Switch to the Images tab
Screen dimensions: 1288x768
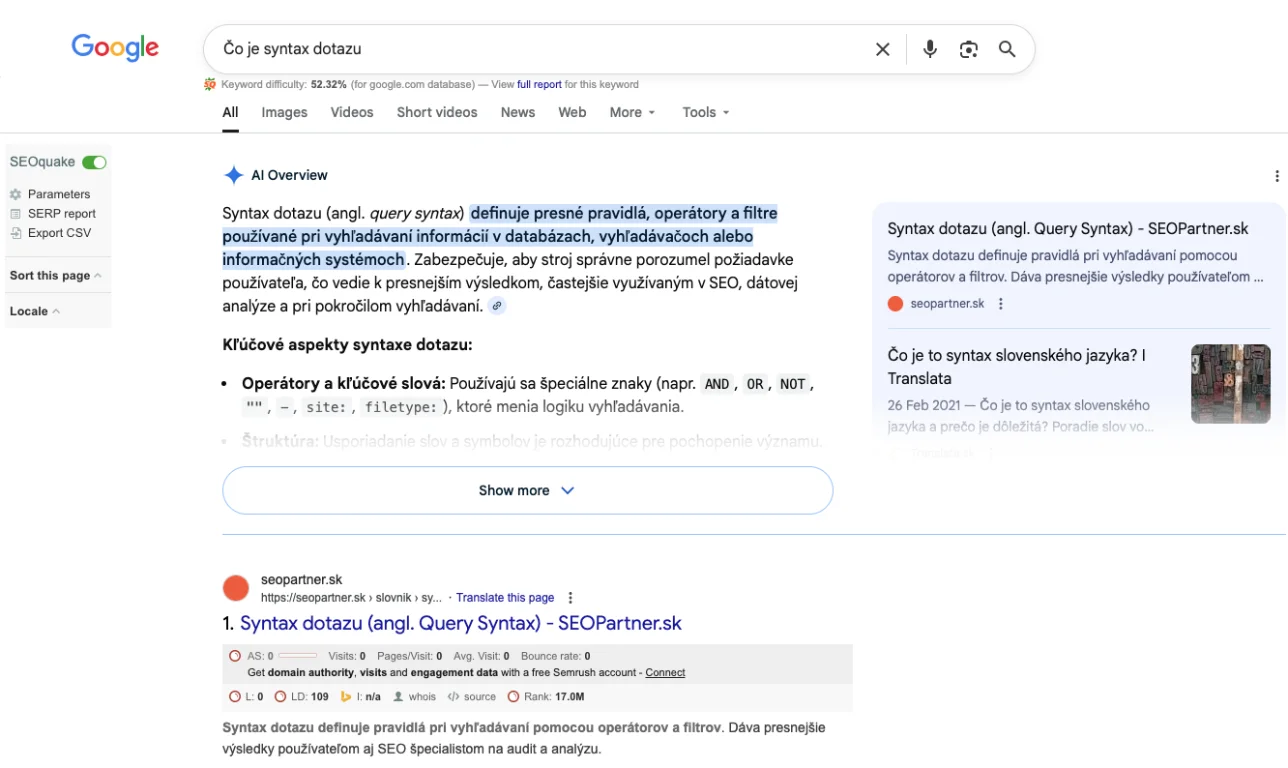284,112
